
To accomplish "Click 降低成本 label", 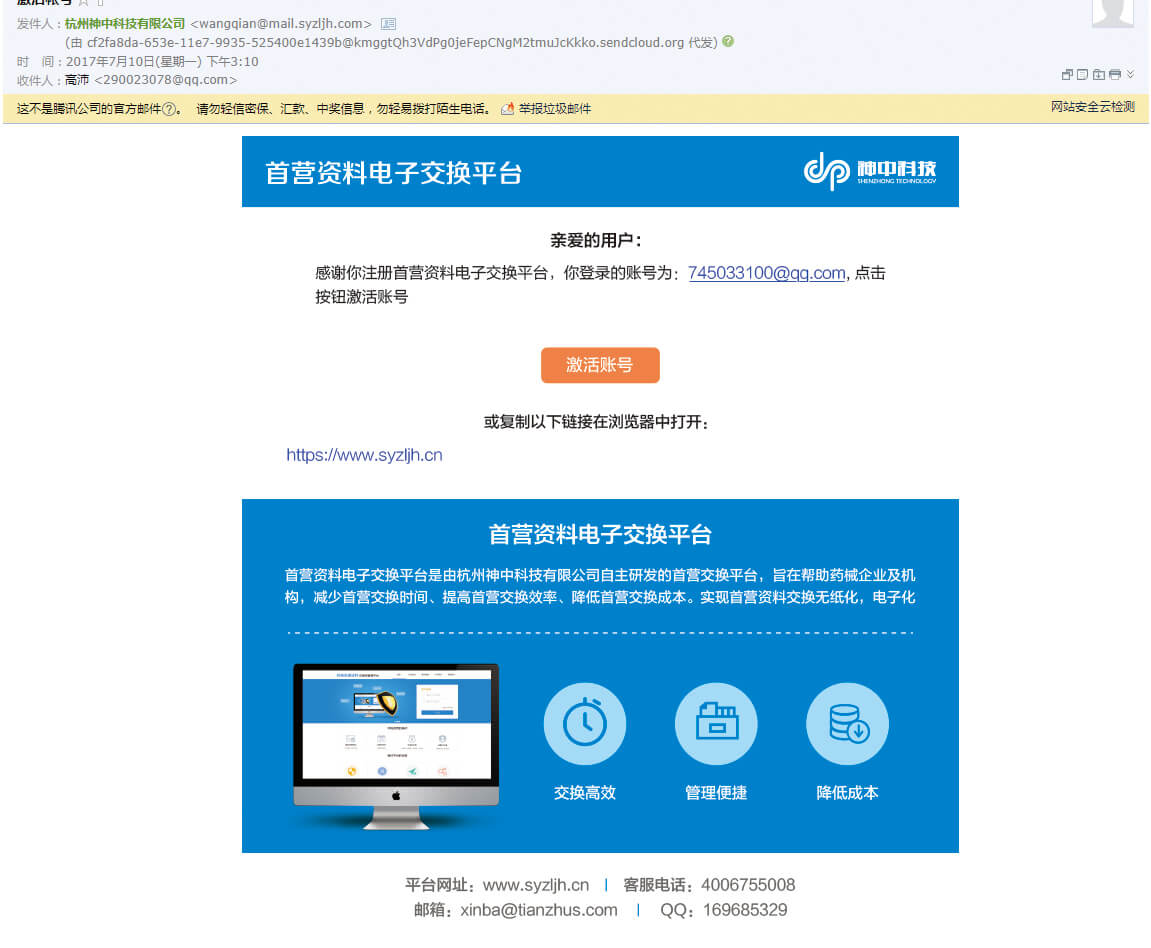I will pos(847,792).
